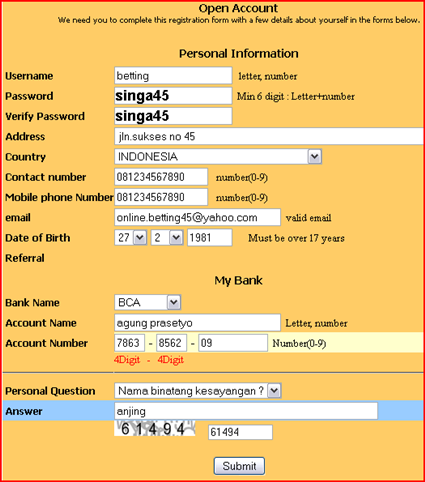Click the 'Min 6 digit : Letter+number' hint

point(296,96)
